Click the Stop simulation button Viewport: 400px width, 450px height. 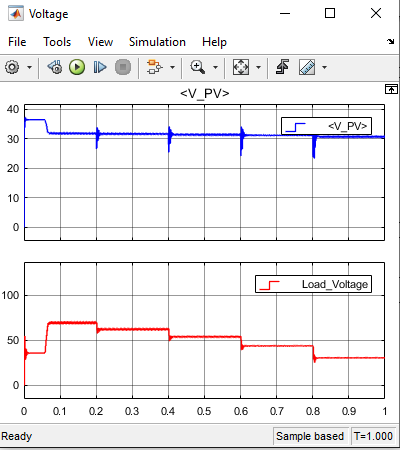click(x=123, y=67)
